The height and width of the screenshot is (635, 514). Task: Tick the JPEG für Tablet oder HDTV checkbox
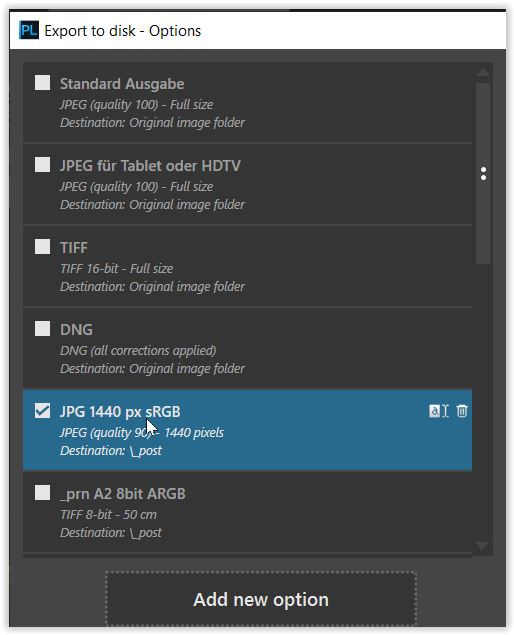(x=43, y=165)
